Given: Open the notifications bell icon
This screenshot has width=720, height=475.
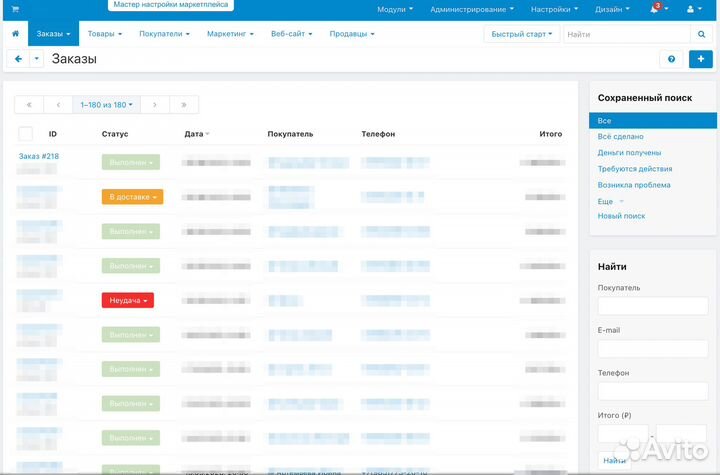Looking at the screenshot, I should [x=654, y=9].
